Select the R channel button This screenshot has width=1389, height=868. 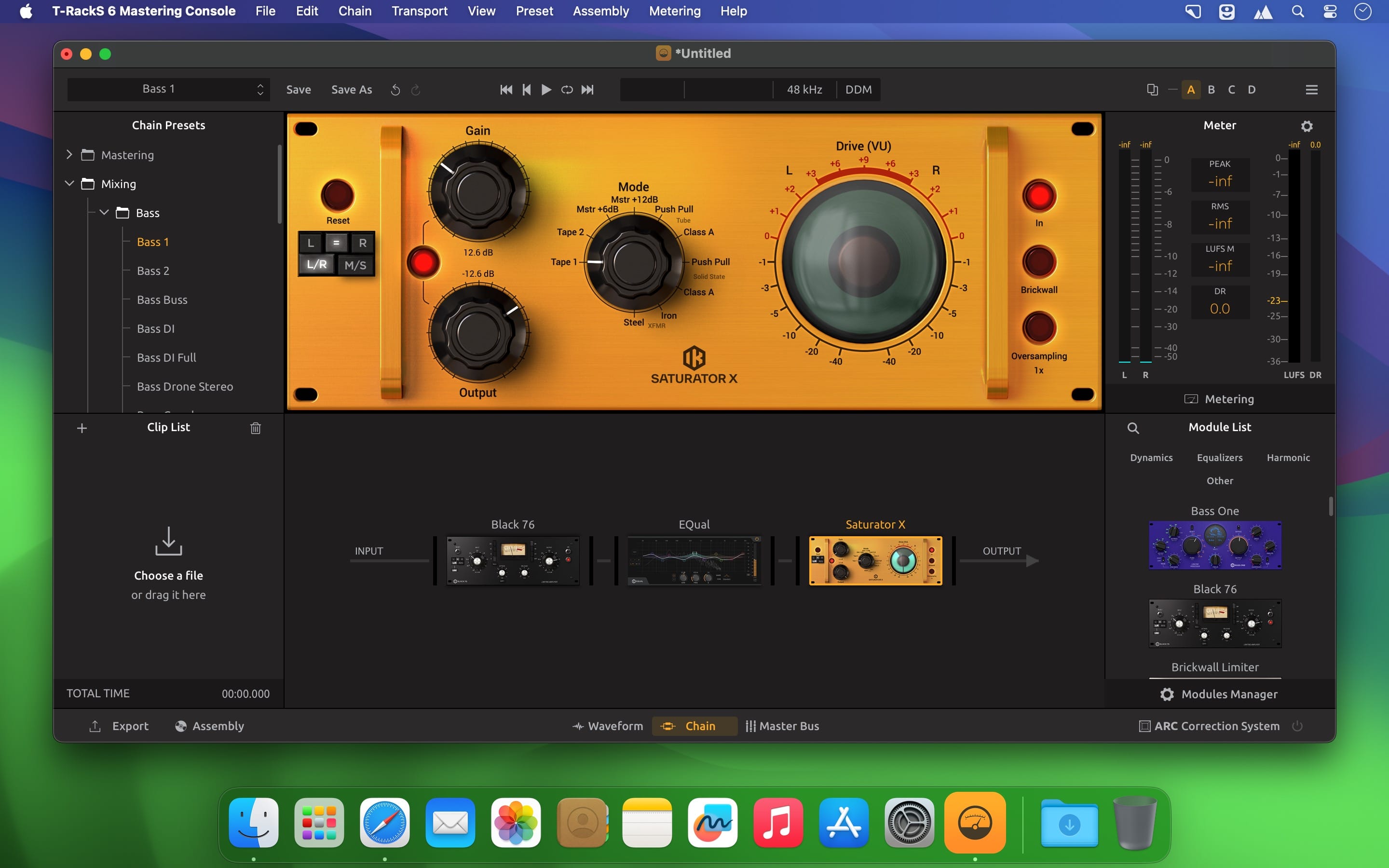pyautogui.click(x=362, y=243)
